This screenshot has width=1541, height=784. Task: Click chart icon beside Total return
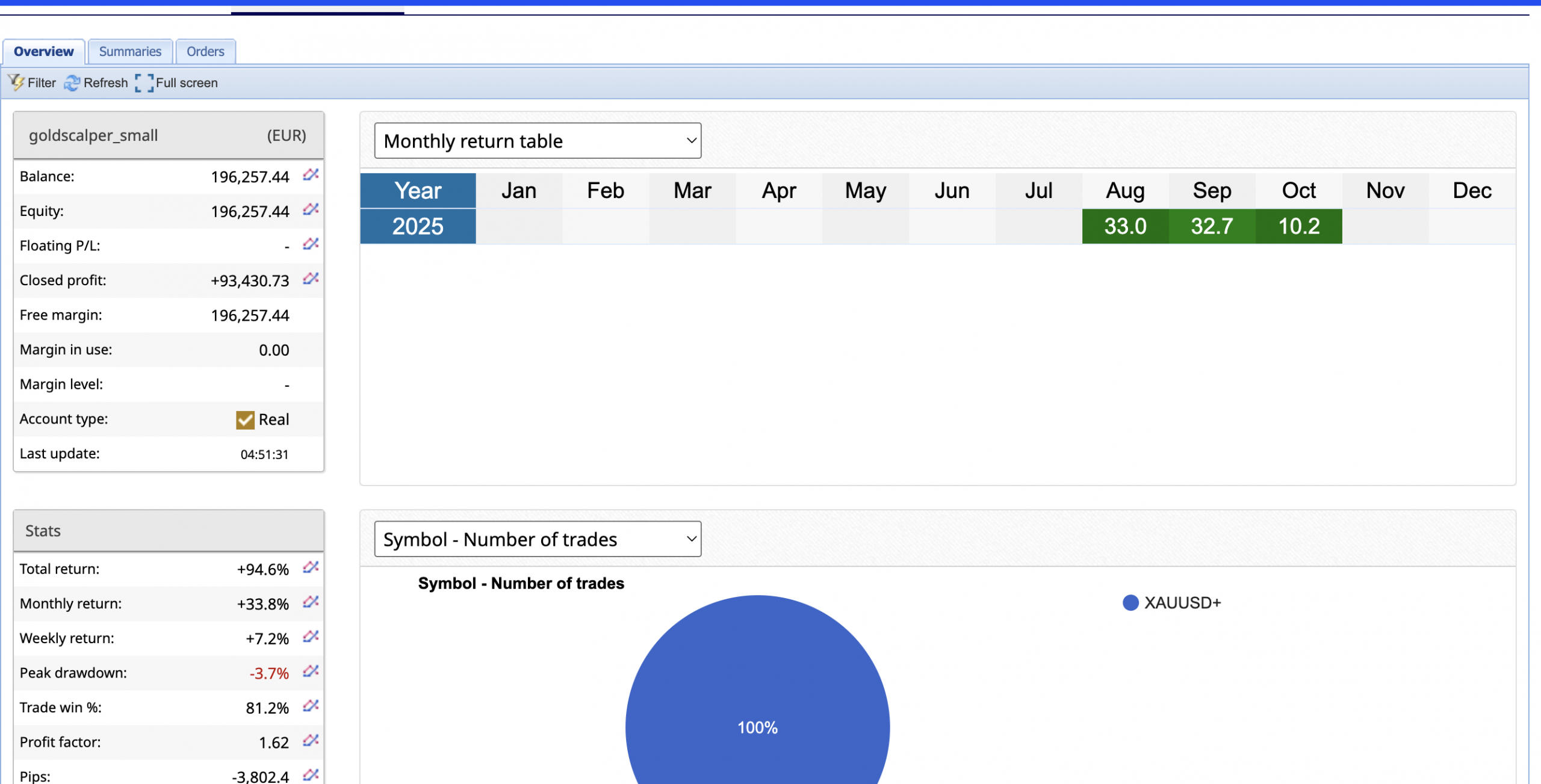311,568
